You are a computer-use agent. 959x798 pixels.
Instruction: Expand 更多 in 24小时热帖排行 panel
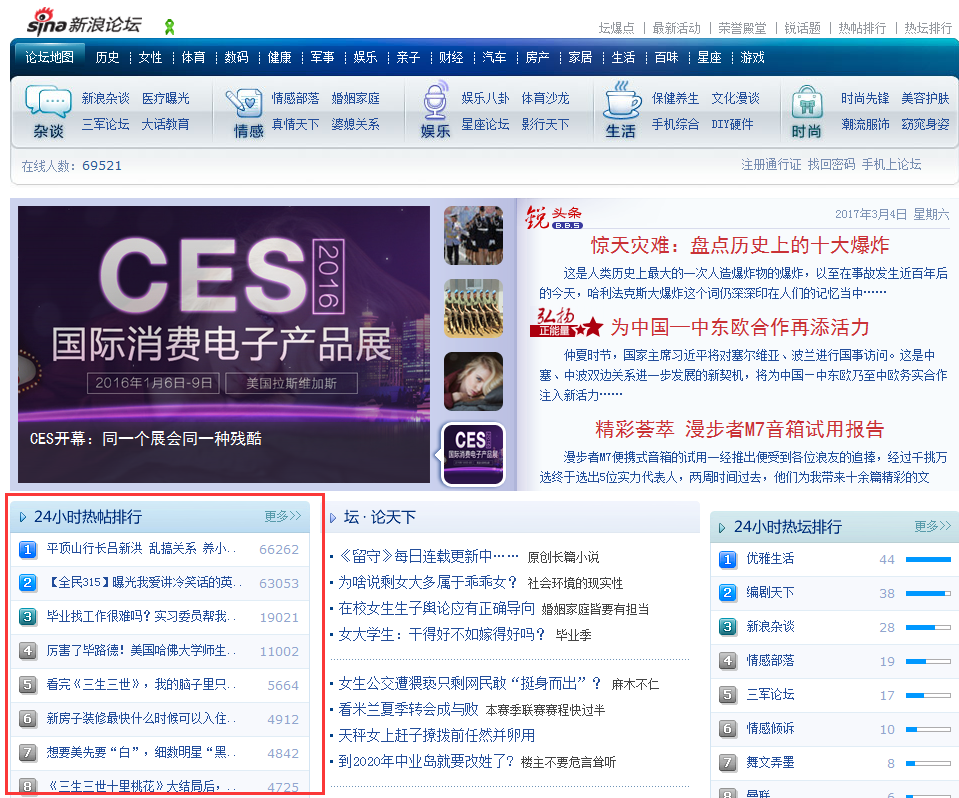click(x=282, y=516)
